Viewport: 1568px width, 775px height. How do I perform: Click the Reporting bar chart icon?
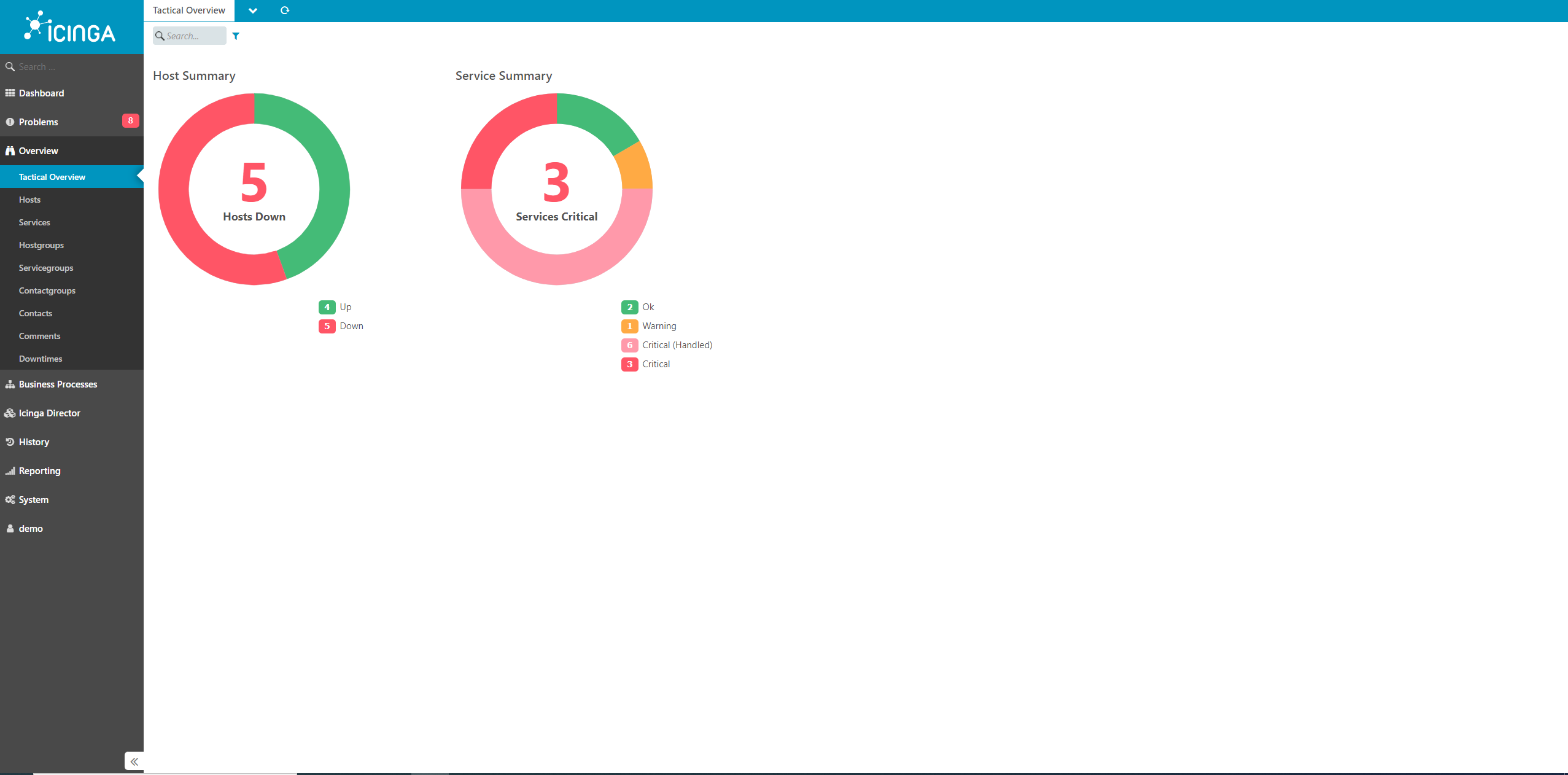click(x=10, y=471)
